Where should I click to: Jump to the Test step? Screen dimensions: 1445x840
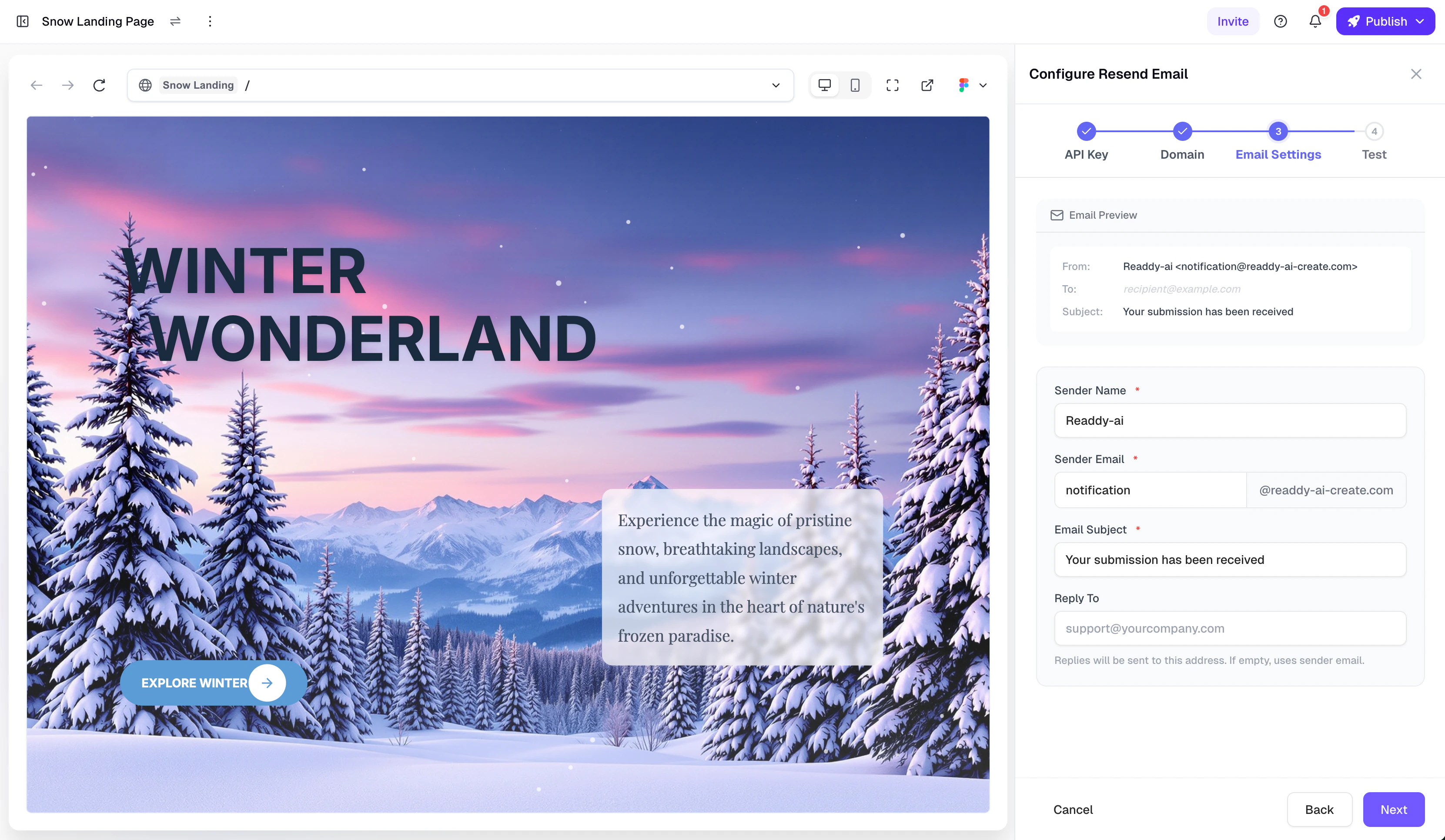[1374, 130]
